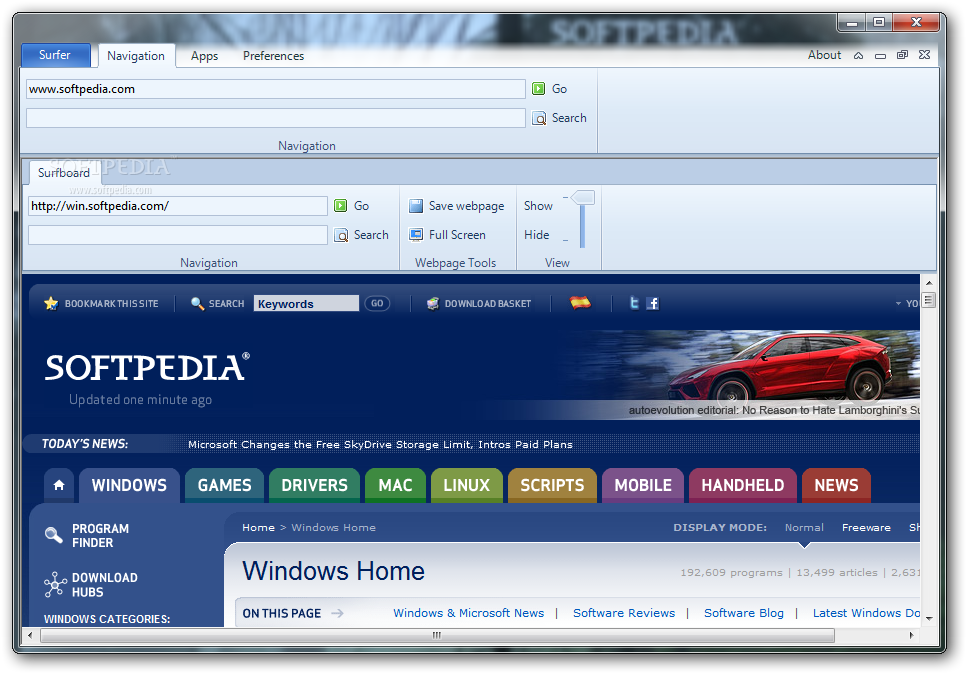Choose Normal display mode
The image size is (967, 674).
pyautogui.click(x=804, y=527)
